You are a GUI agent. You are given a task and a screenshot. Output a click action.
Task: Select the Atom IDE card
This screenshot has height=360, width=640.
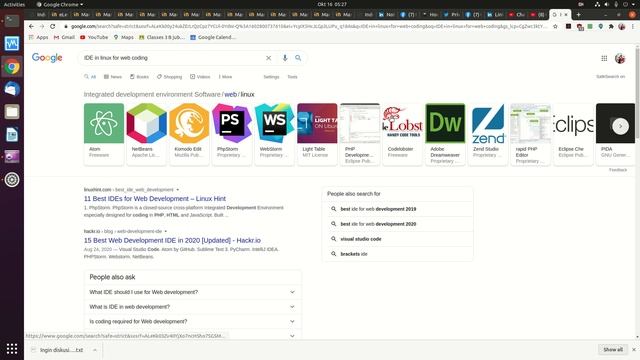tap(104, 134)
